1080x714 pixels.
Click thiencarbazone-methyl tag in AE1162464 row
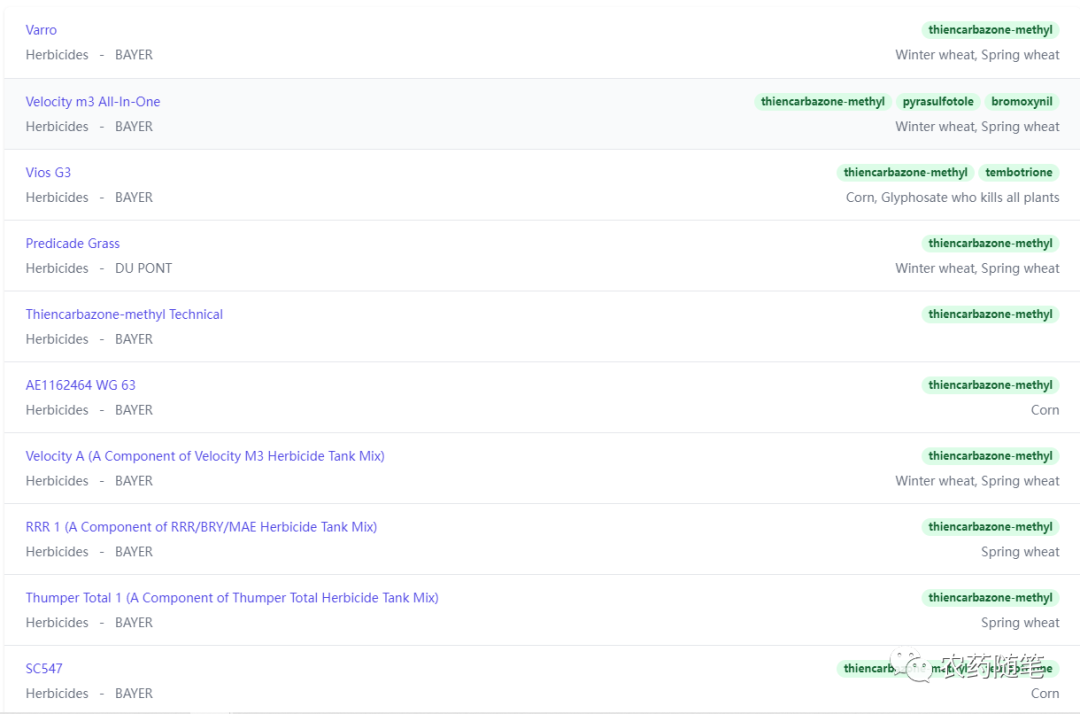point(990,385)
